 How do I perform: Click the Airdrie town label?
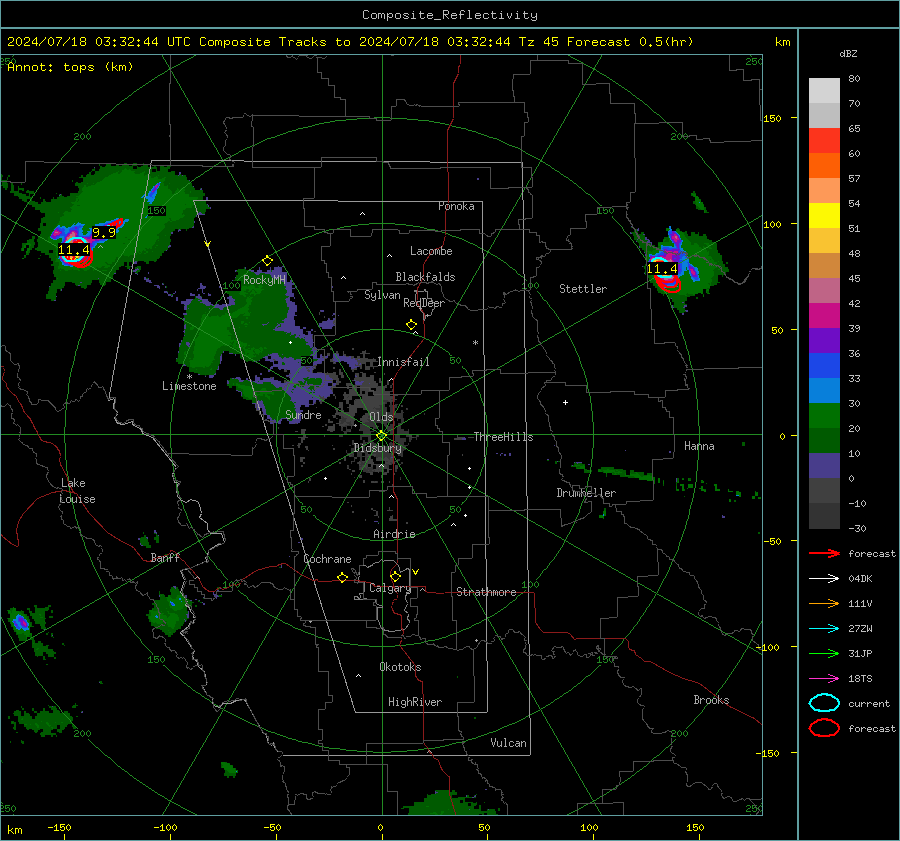click(394, 534)
